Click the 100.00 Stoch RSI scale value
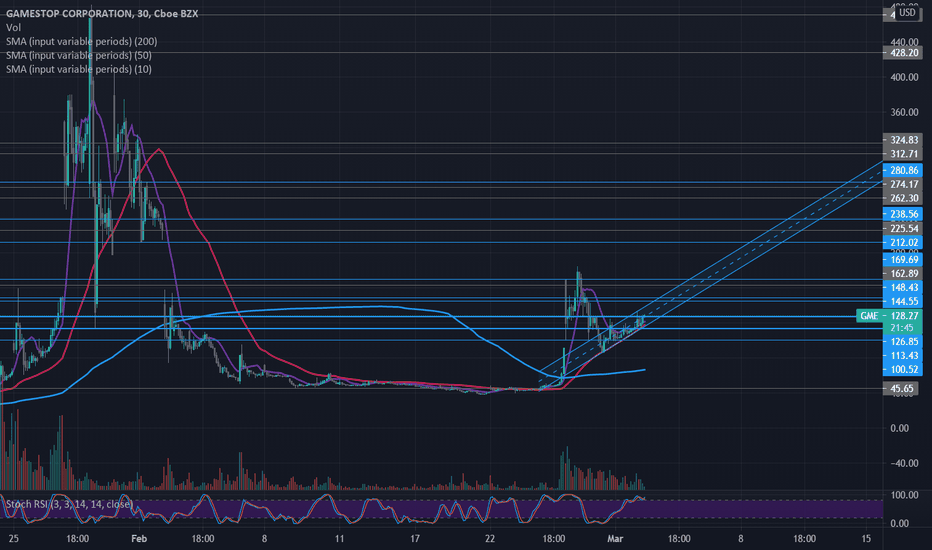This screenshot has width=932, height=550. click(904, 495)
